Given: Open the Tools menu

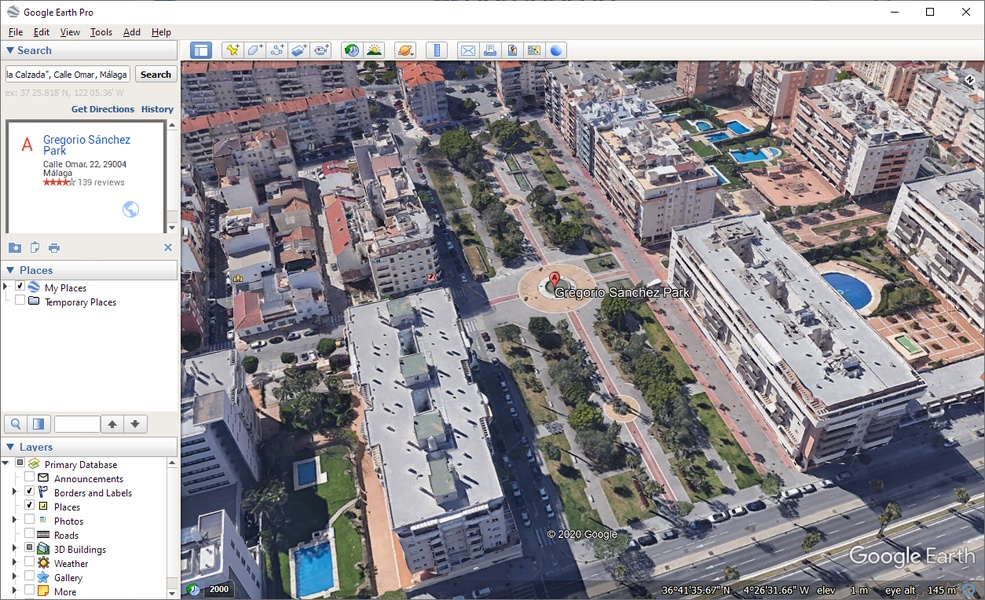Looking at the screenshot, I should pos(101,32).
